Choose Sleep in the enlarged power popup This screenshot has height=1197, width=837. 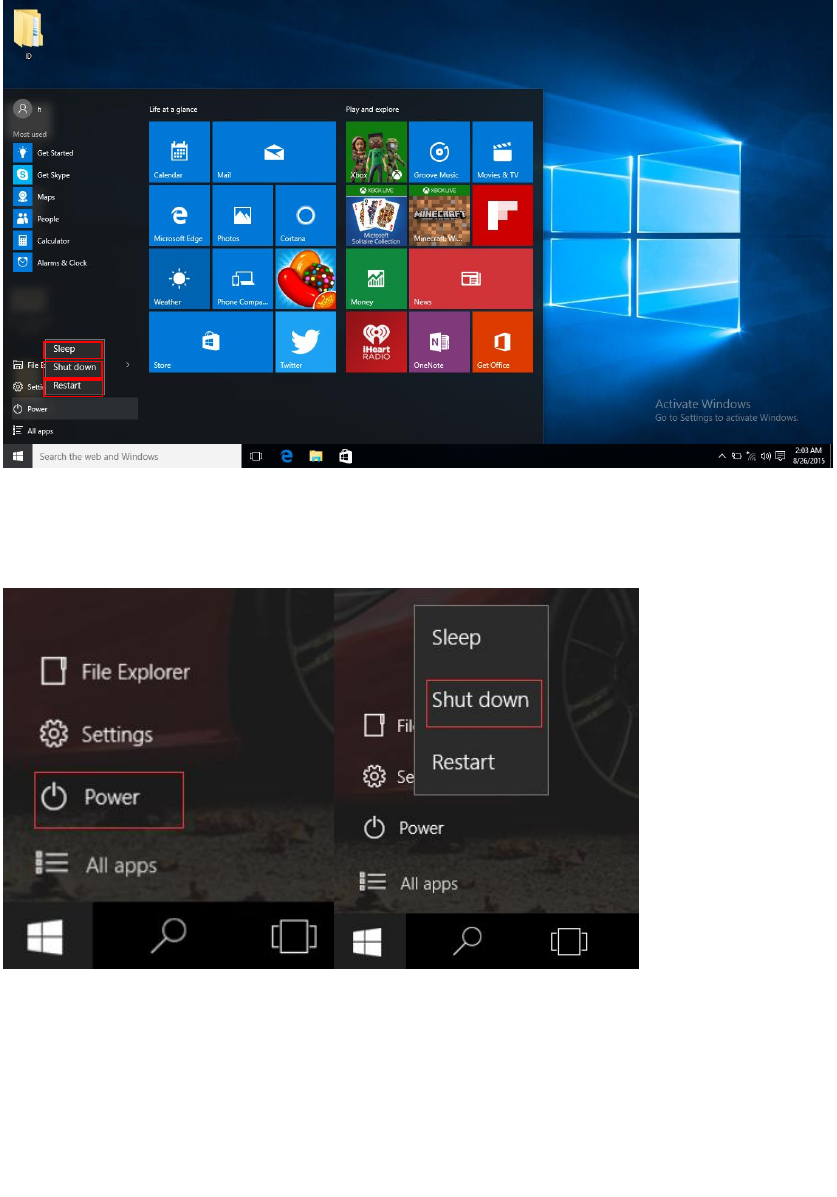481,637
